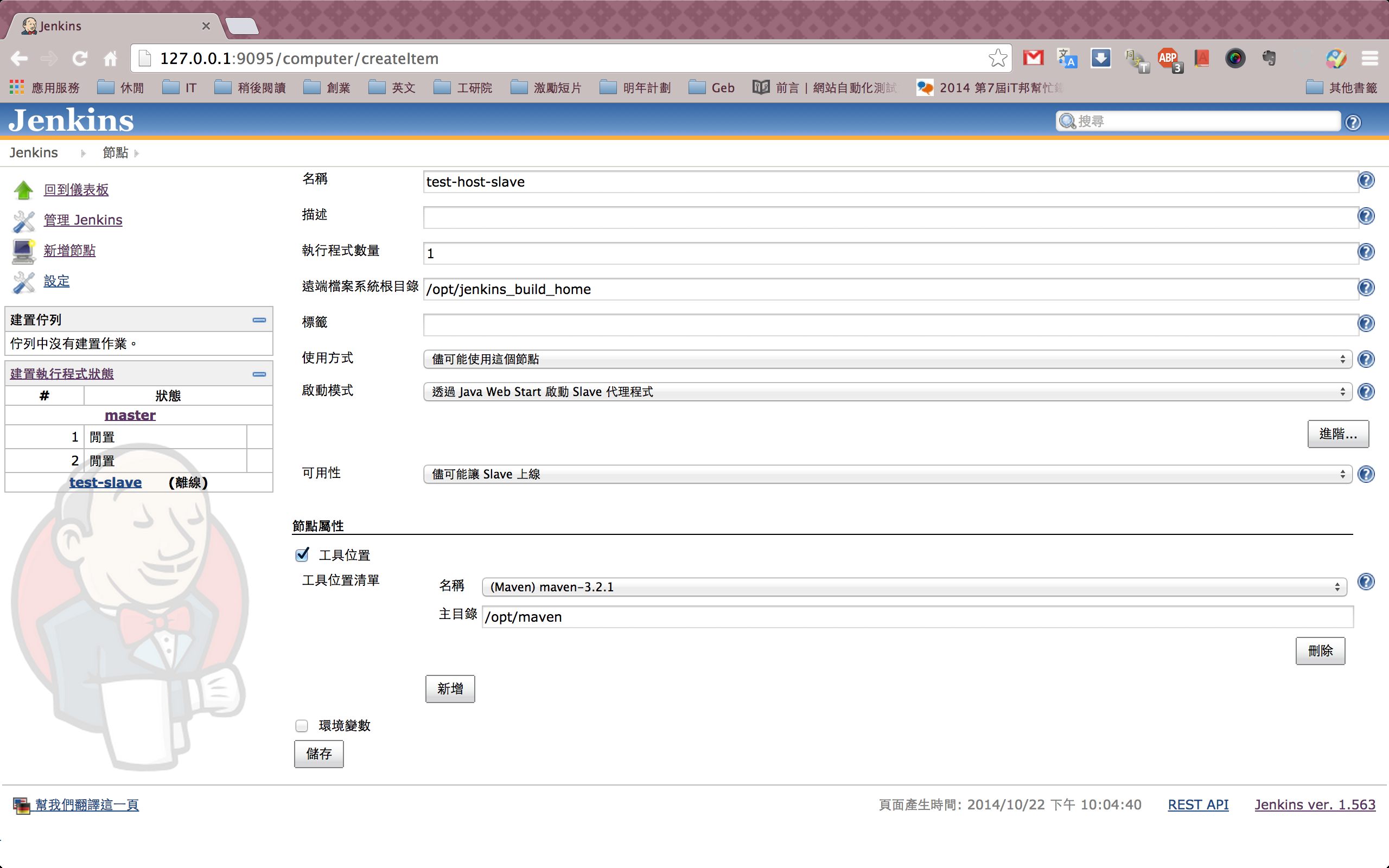Click the 新增 add button
1389x868 pixels.
pyautogui.click(x=450, y=689)
